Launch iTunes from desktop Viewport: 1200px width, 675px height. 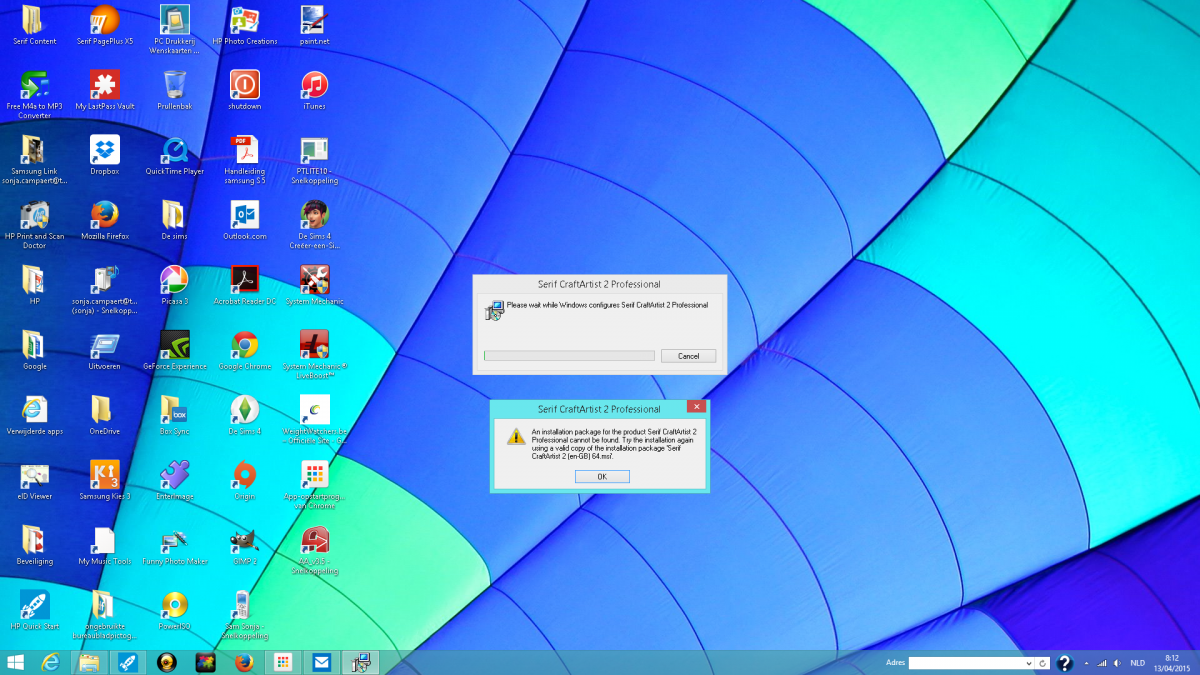(314, 91)
